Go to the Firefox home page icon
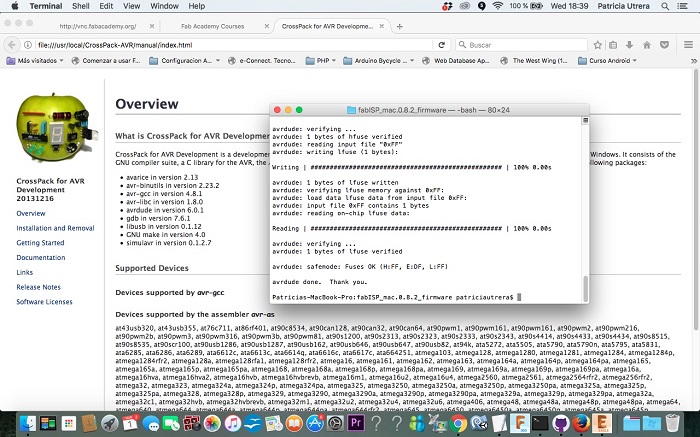700x437 pixels. point(646,45)
